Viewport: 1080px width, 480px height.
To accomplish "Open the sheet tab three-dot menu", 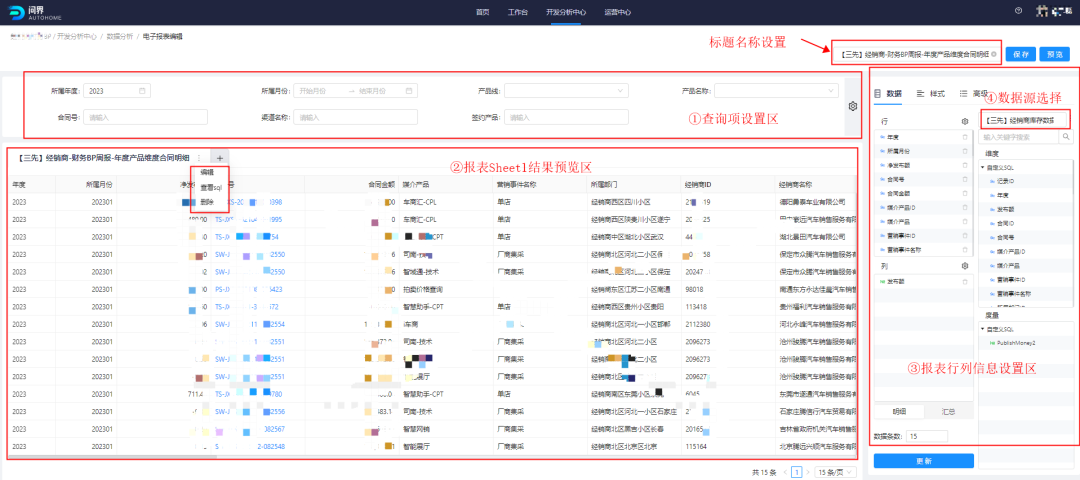I will pyautogui.click(x=199, y=158).
